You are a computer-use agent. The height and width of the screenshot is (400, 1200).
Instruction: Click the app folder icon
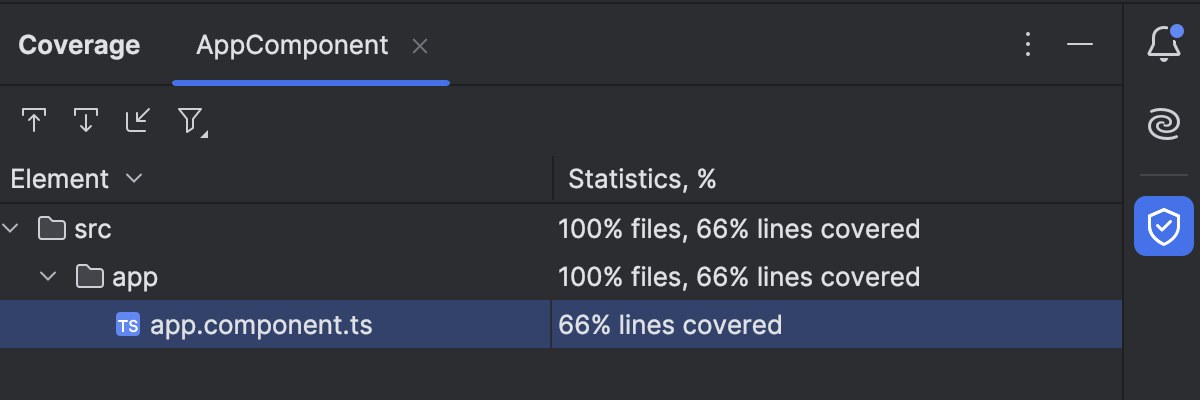point(90,277)
